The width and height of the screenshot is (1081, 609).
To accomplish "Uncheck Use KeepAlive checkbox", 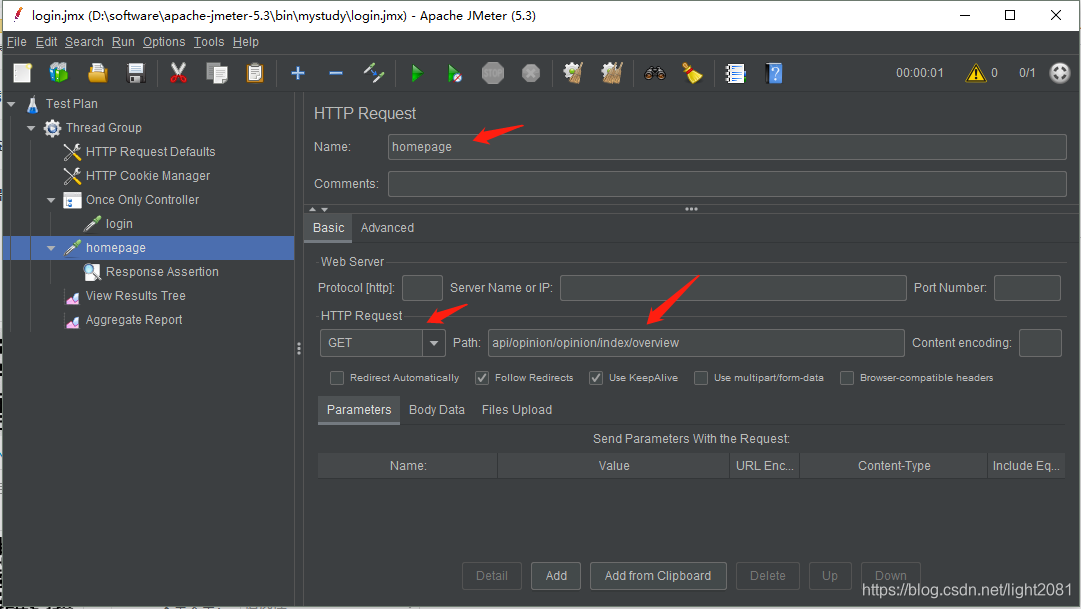I will (x=596, y=378).
